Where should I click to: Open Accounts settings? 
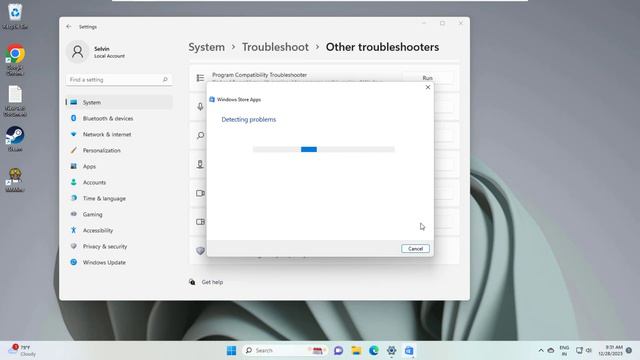[x=119, y=182]
